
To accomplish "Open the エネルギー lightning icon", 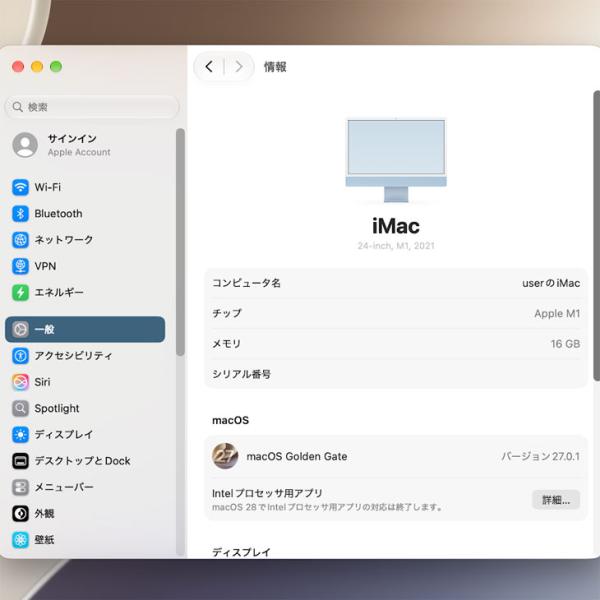I will [x=20, y=293].
